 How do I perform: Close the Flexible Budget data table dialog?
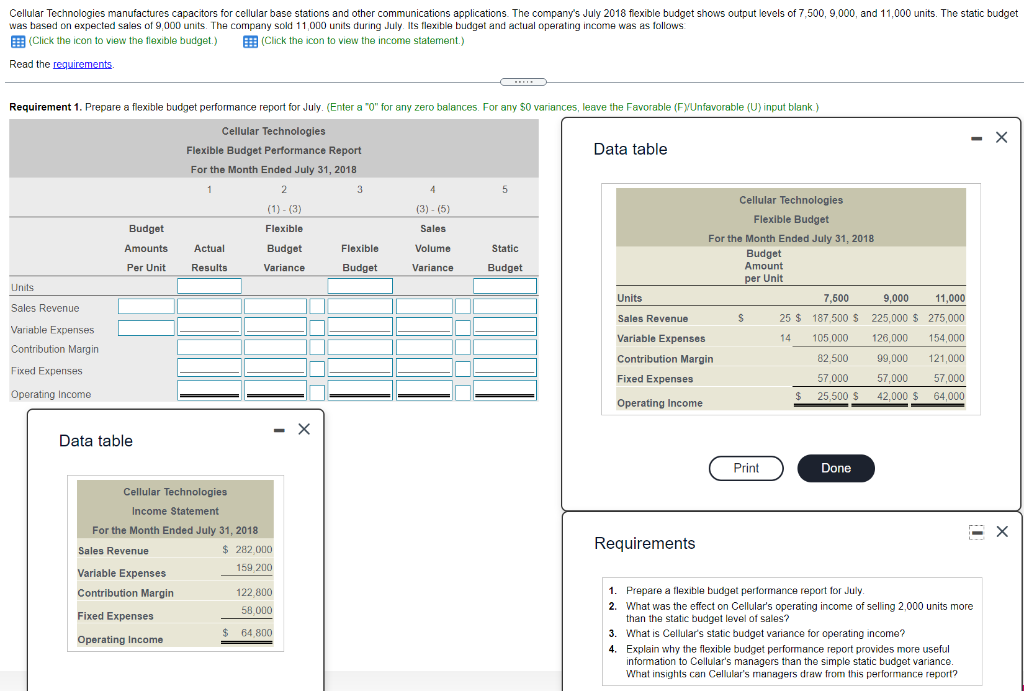pos(1001,137)
